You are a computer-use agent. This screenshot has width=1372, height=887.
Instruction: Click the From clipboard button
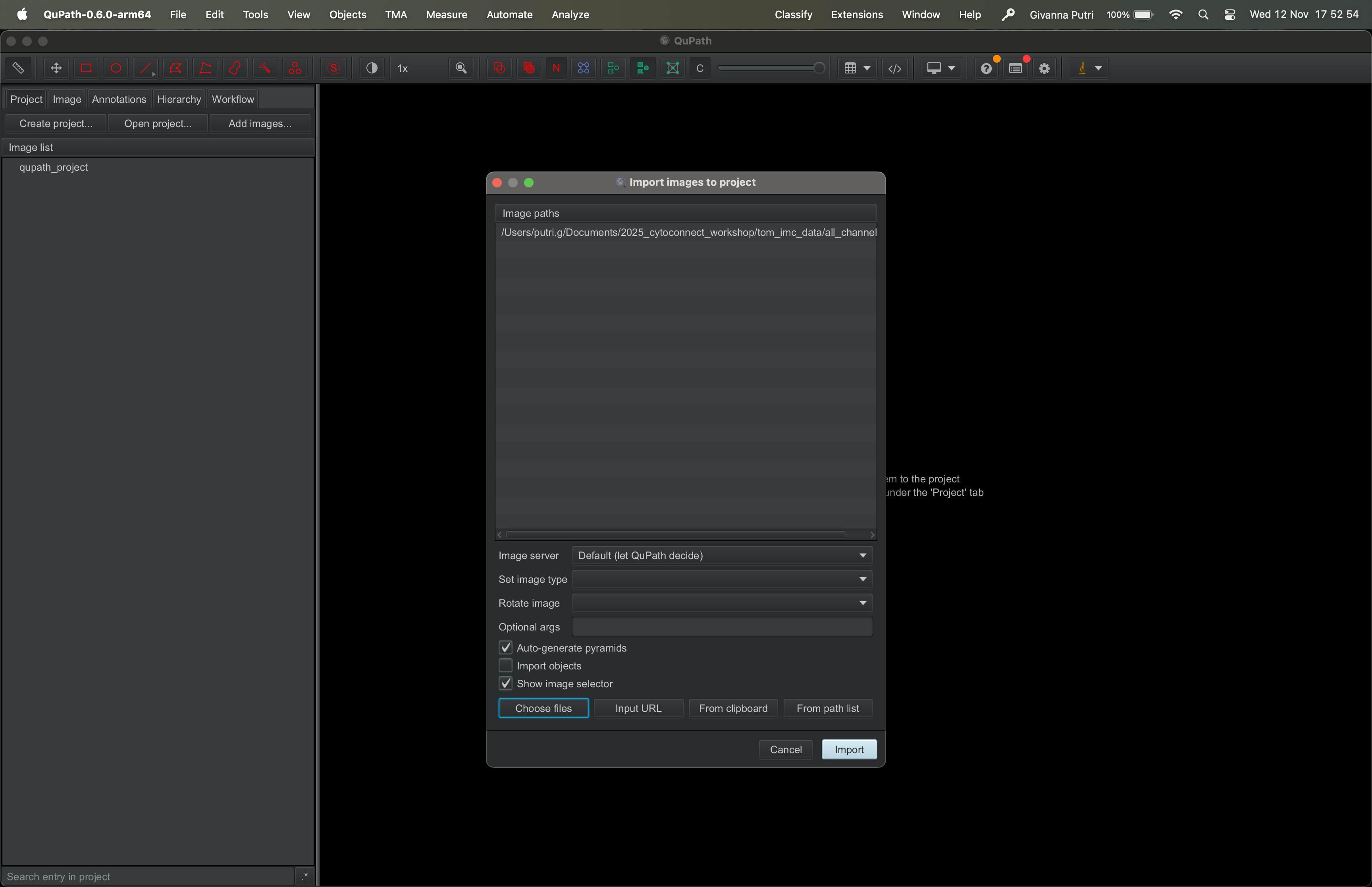(x=733, y=708)
